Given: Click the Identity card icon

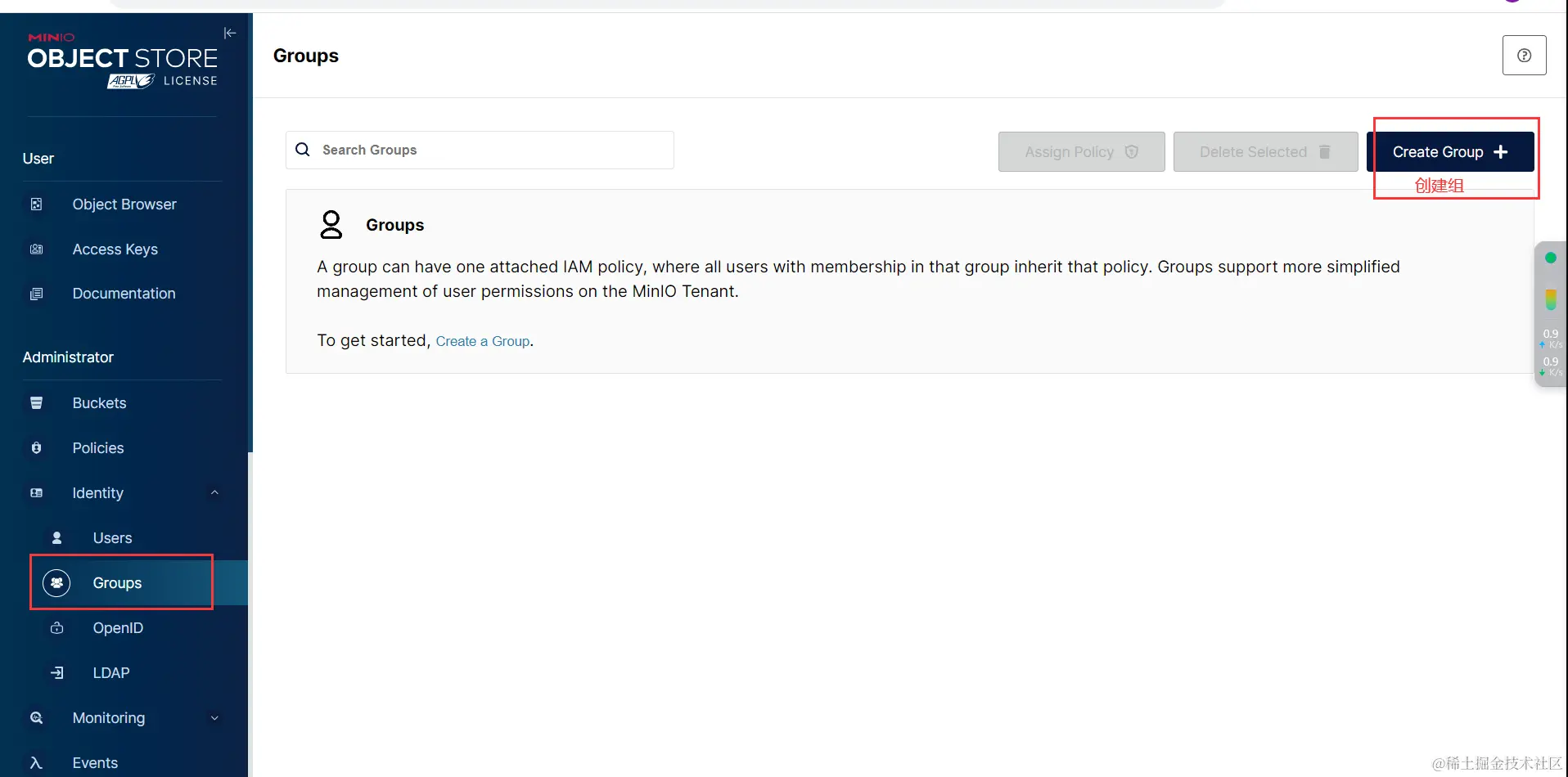Looking at the screenshot, I should (x=36, y=493).
